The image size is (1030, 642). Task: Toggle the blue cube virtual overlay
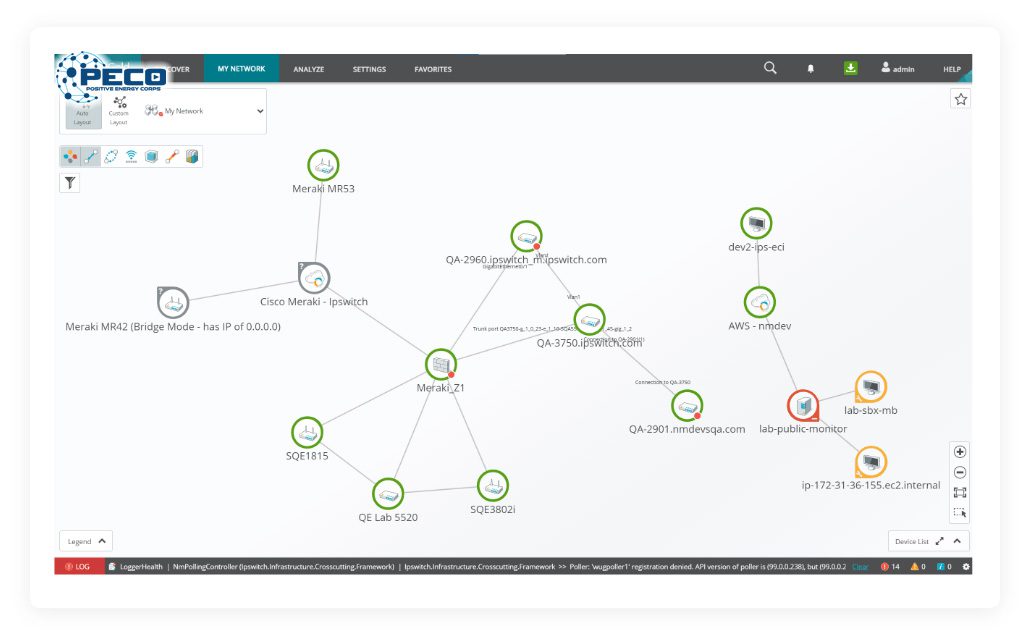click(x=152, y=156)
